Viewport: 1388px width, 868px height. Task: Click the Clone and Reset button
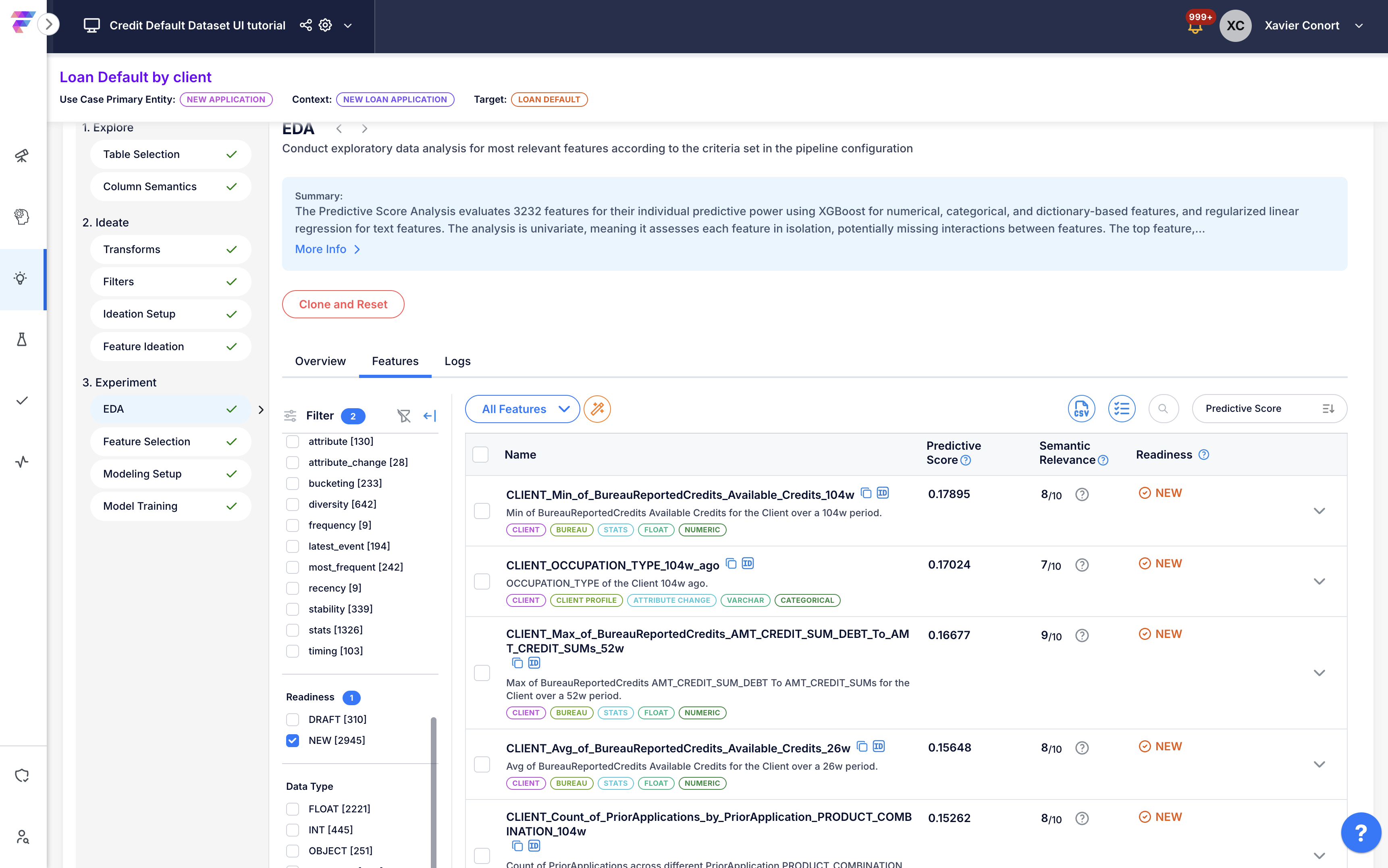pyautogui.click(x=343, y=304)
